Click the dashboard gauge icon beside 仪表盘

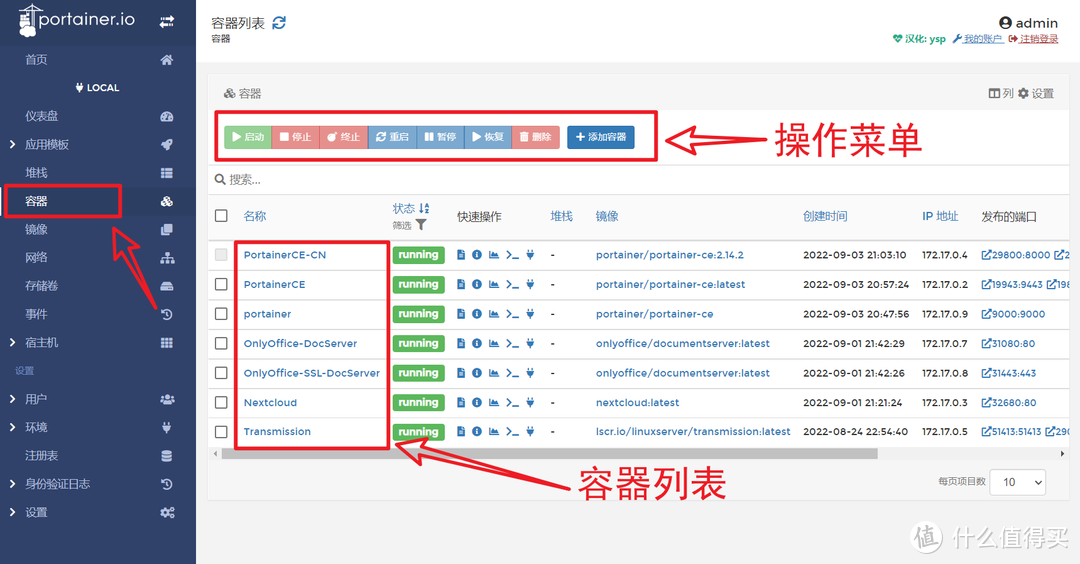[167, 116]
